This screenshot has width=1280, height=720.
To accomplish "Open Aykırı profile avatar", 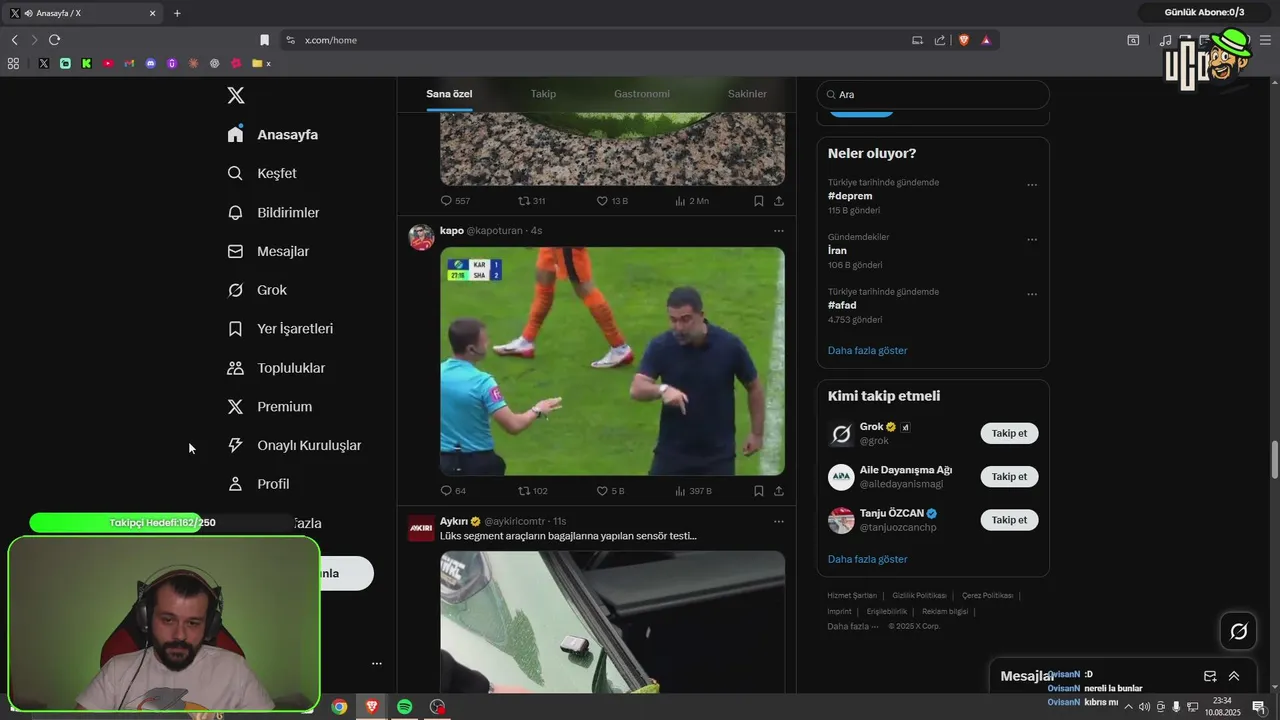I will [421, 528].
